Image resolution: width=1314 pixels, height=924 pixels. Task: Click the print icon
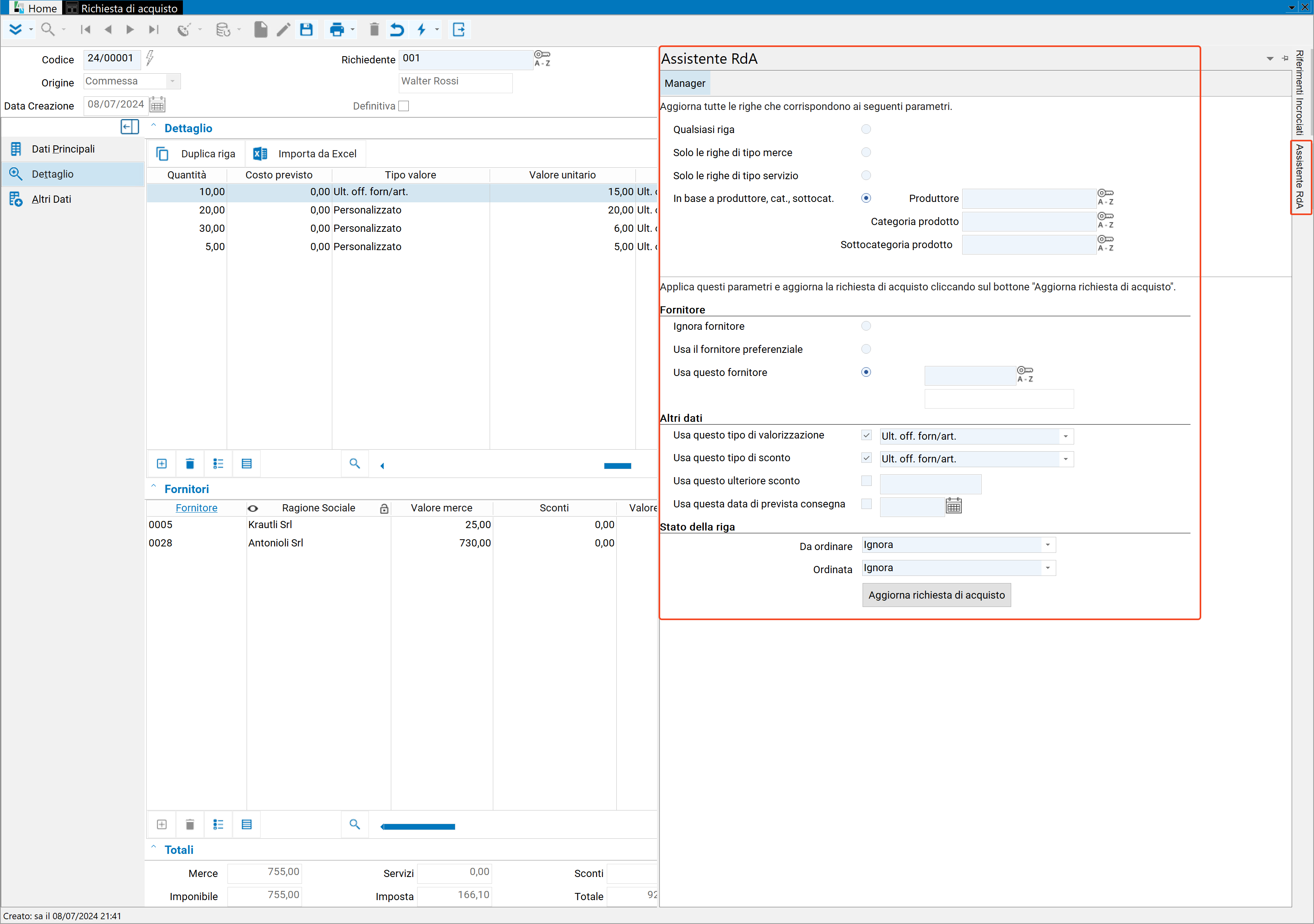337,30
